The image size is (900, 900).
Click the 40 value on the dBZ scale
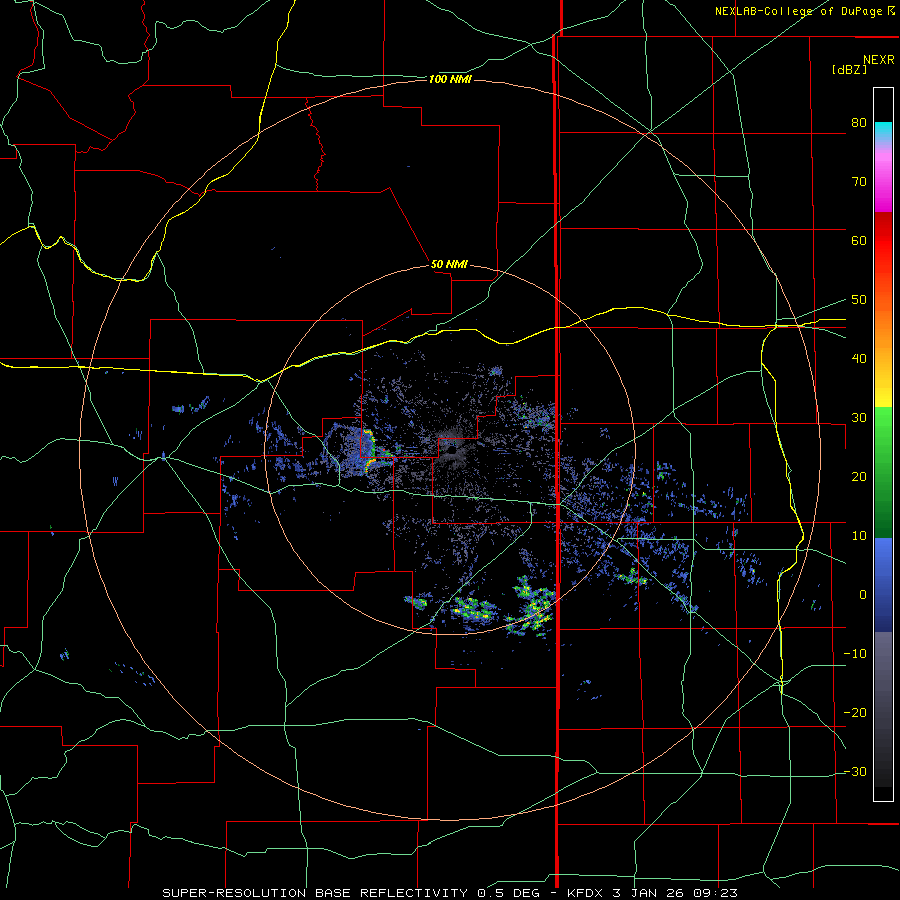[859, 359]
